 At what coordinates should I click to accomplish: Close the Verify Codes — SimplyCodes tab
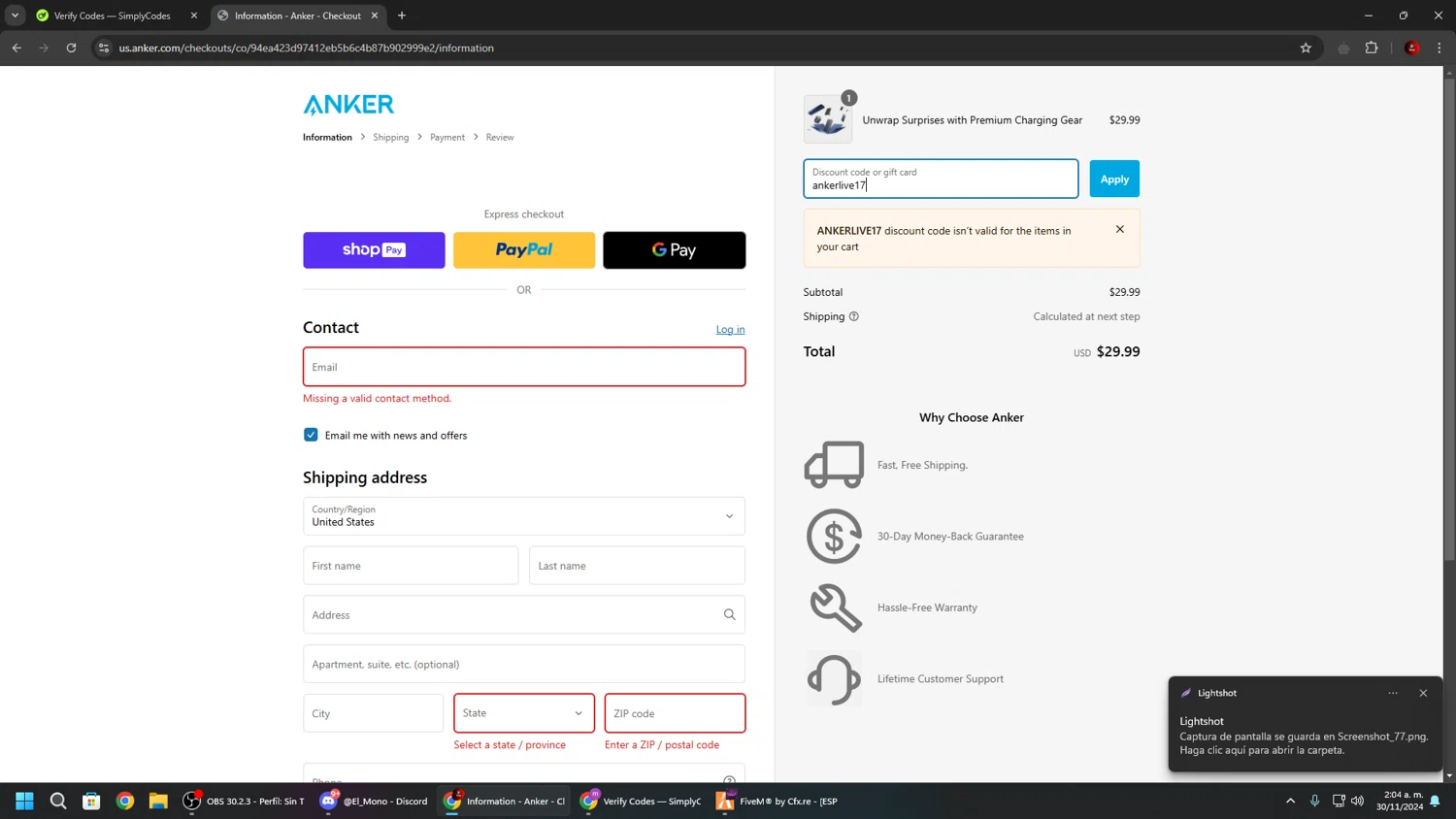(x=194, y=16)
